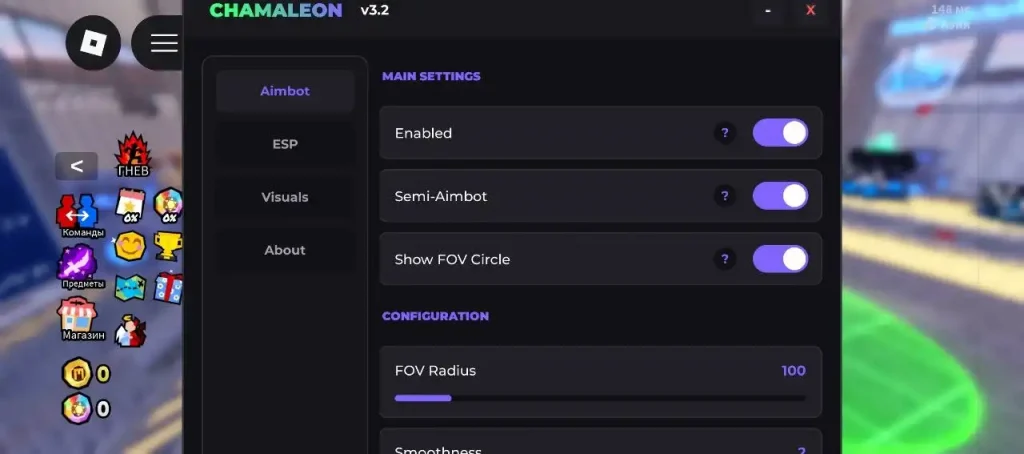Open the hamburger menu button
Image resolution: width=1024 pixels, height=454 pixels.
pos(159,43)
